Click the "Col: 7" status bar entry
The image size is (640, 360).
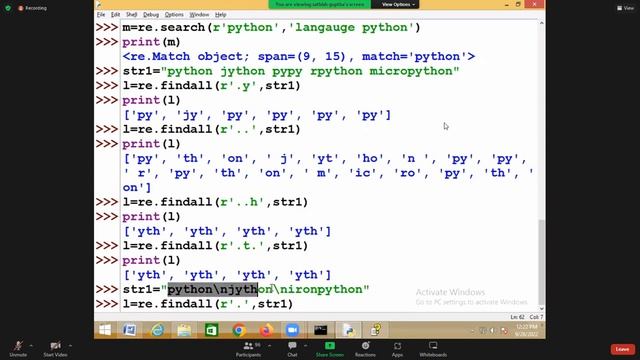pyautogui.click(x=536, y=317)
